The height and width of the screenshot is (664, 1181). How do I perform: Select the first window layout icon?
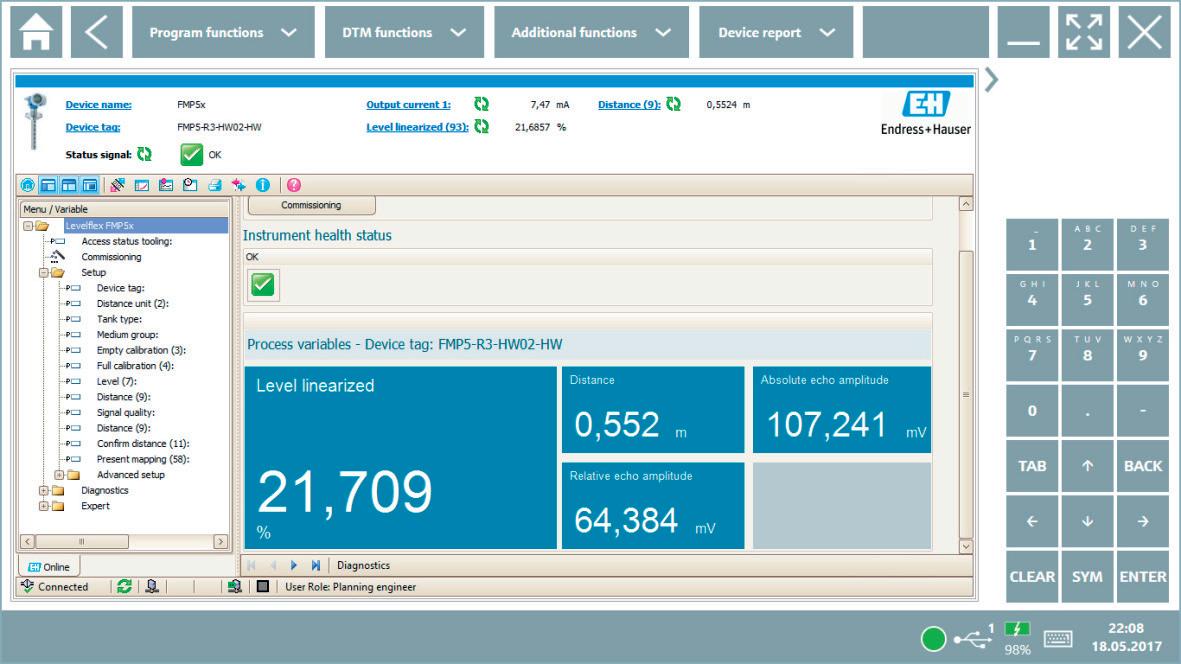48,184
